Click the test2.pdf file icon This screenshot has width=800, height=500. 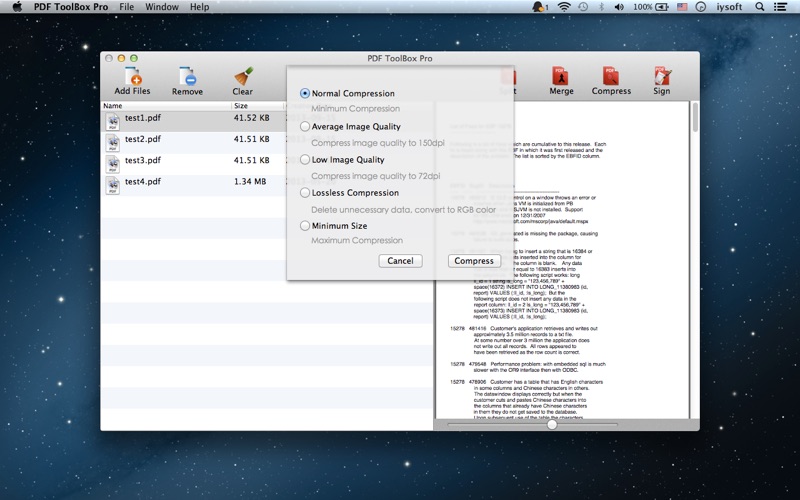click(x=113, y=143)
